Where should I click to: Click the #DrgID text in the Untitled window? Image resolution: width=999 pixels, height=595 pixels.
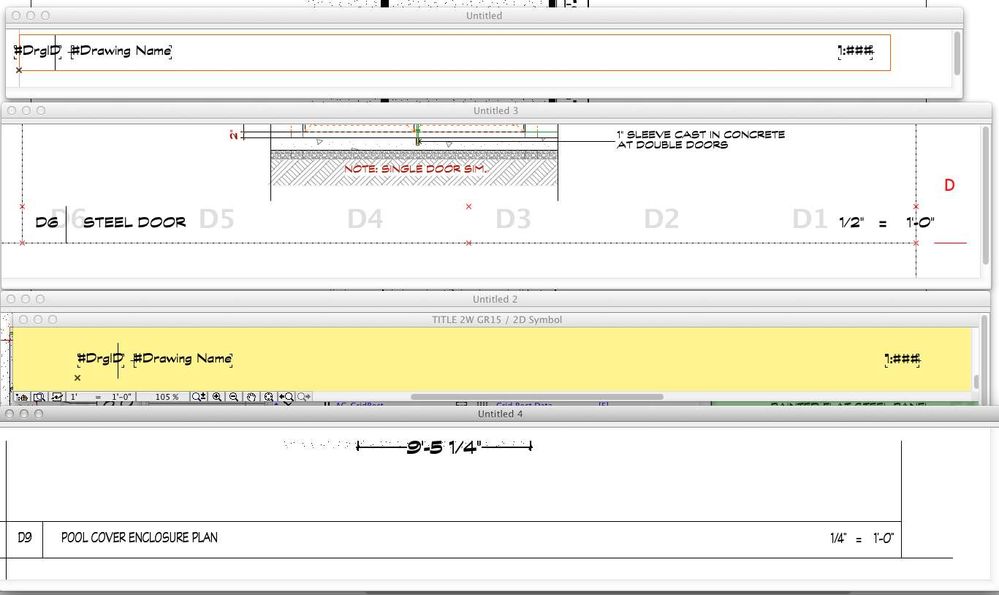[x=38, y=51]
